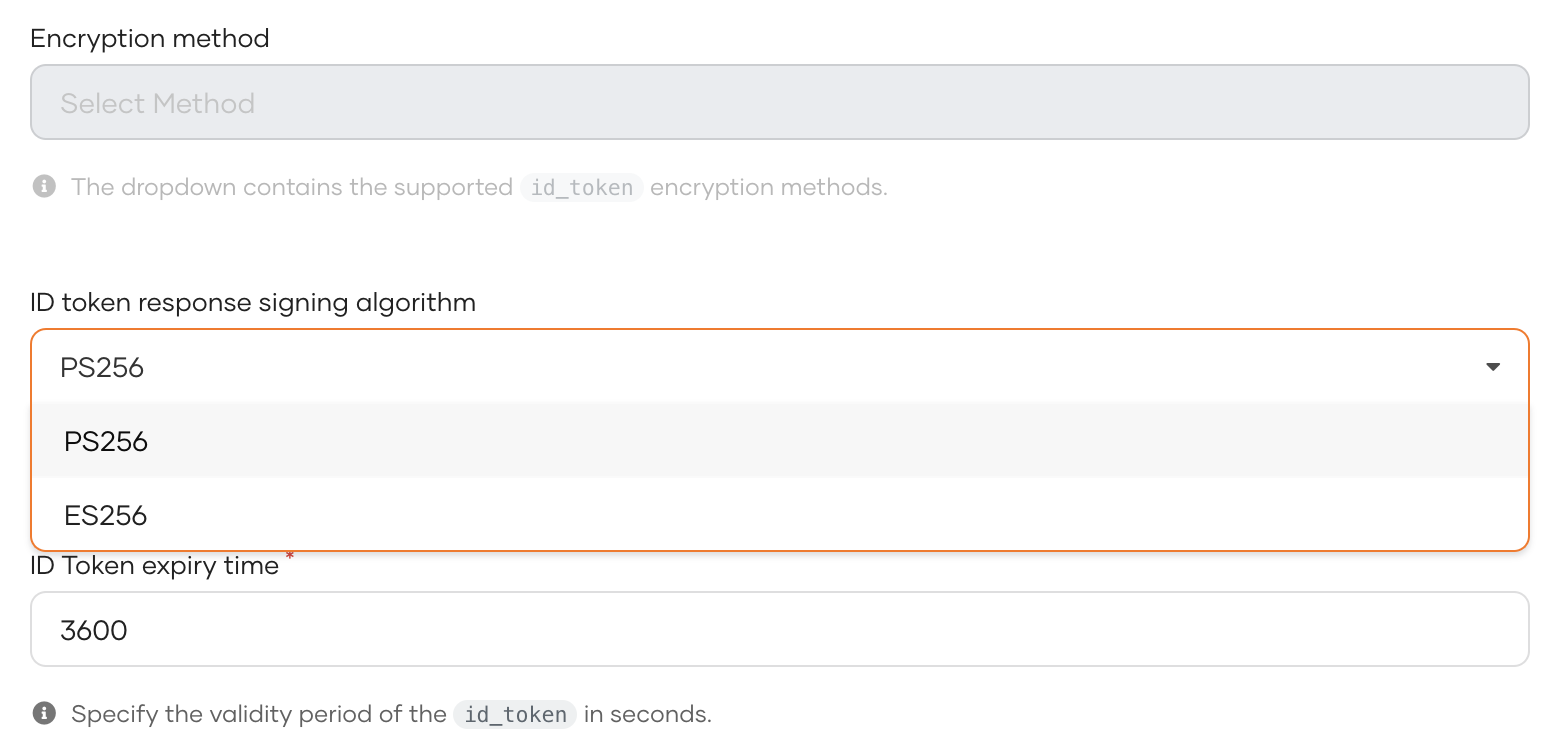Click 'encryption methods.' text ending the hint
Image resolution: width=1558 pixels, height=752 pixels.
[769, 187]
